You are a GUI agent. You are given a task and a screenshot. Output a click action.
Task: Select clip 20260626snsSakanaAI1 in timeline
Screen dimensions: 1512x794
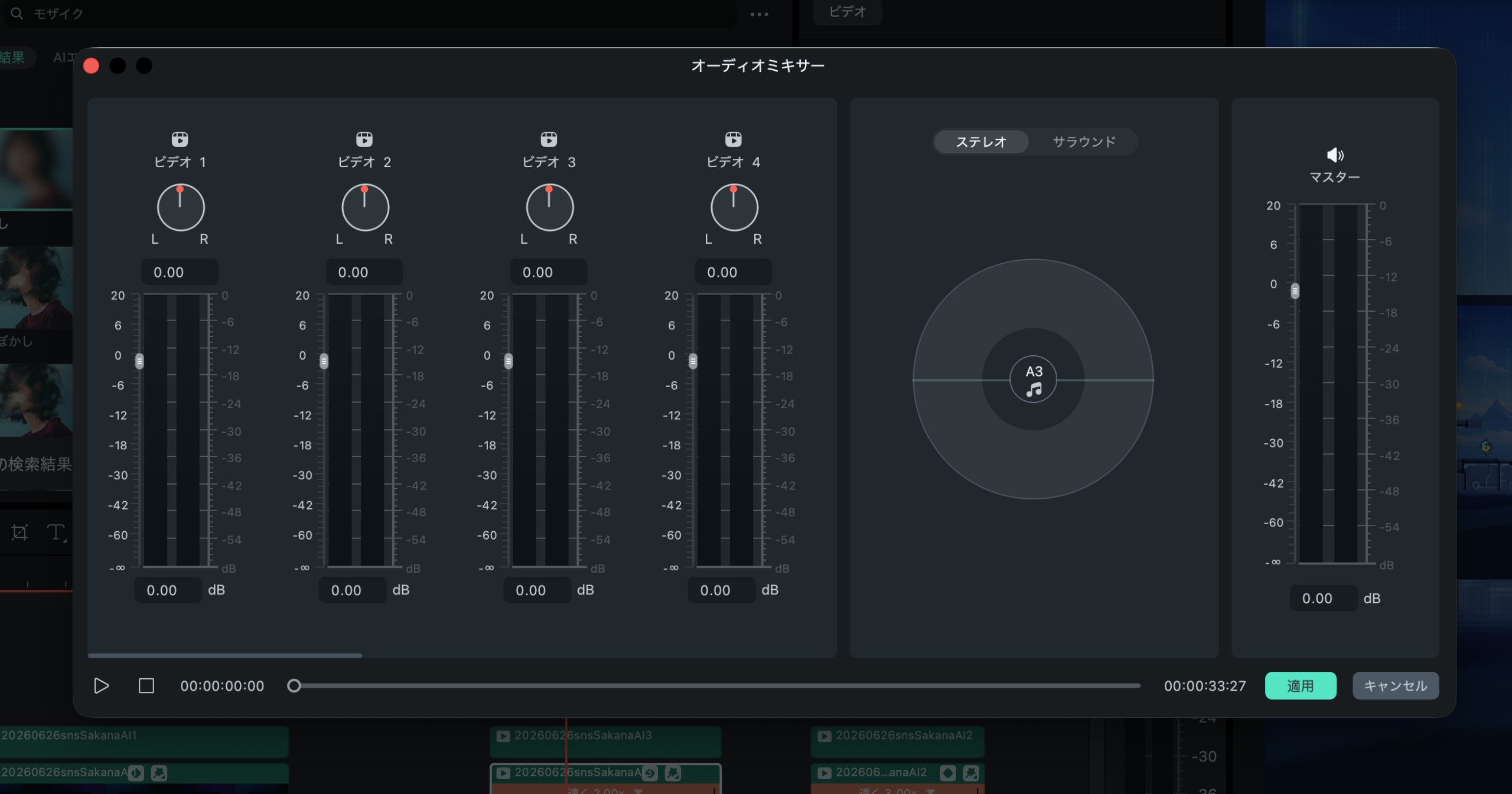tap(144, 741)
